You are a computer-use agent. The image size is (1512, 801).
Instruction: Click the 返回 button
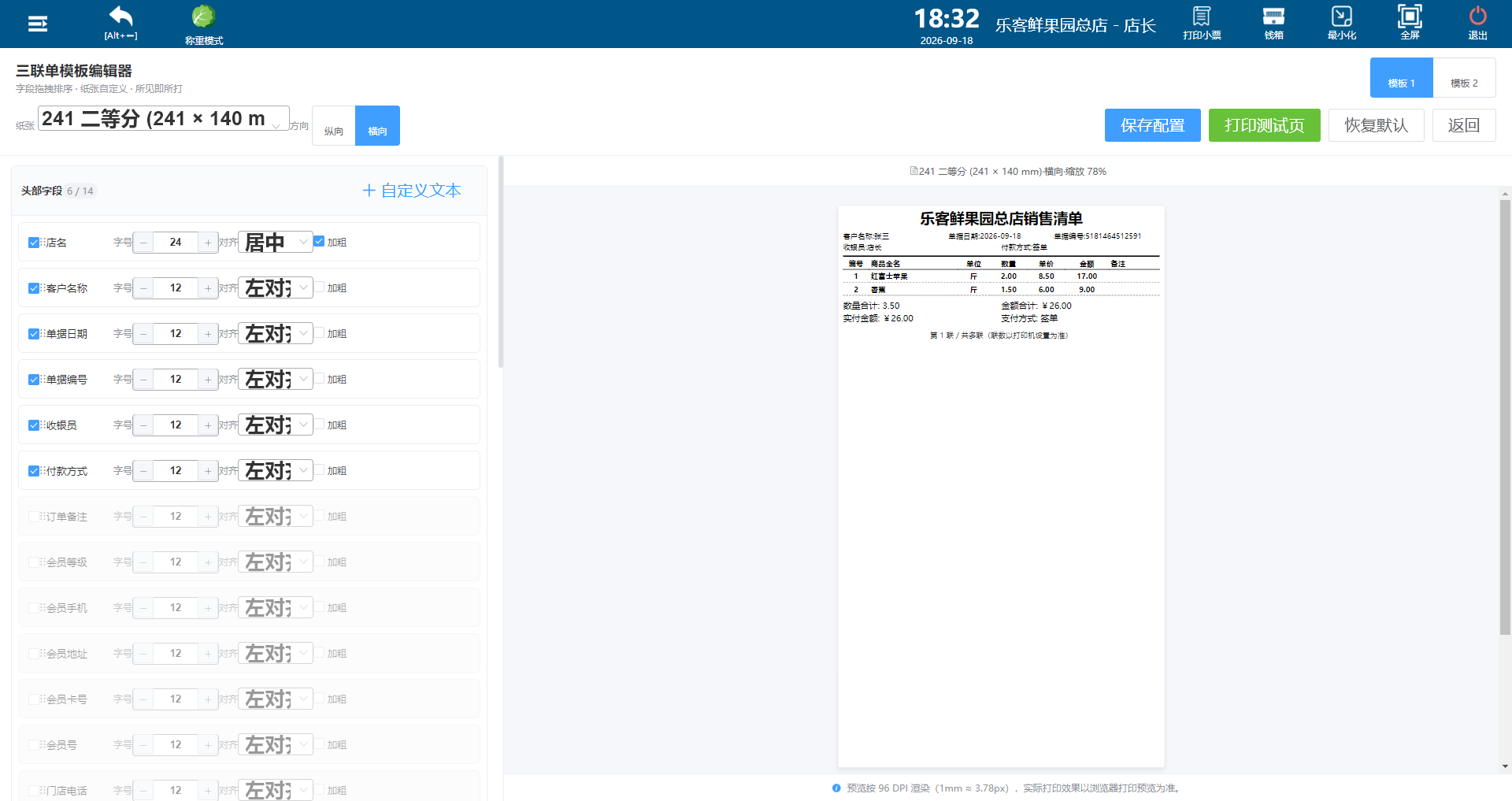[x=1464, y=125]
